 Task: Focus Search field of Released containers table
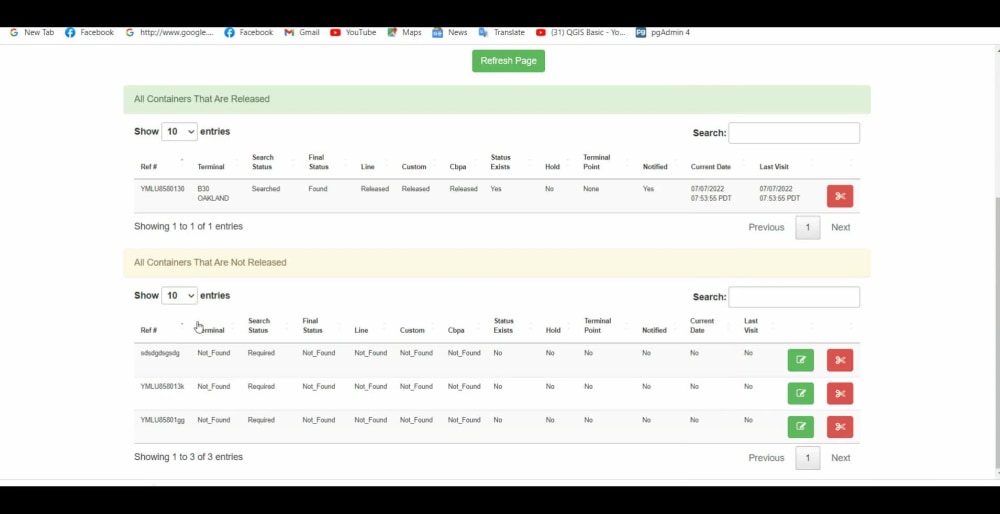(x=794, y=133)
